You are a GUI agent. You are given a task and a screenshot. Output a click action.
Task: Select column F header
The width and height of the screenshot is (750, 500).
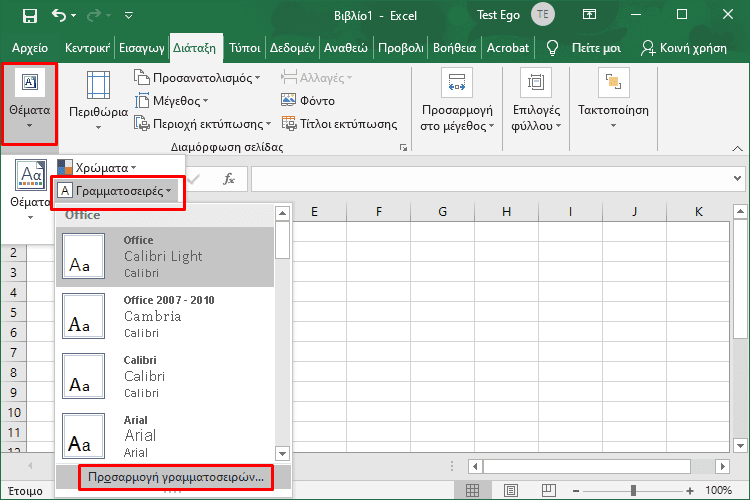[x=378, y=211]
